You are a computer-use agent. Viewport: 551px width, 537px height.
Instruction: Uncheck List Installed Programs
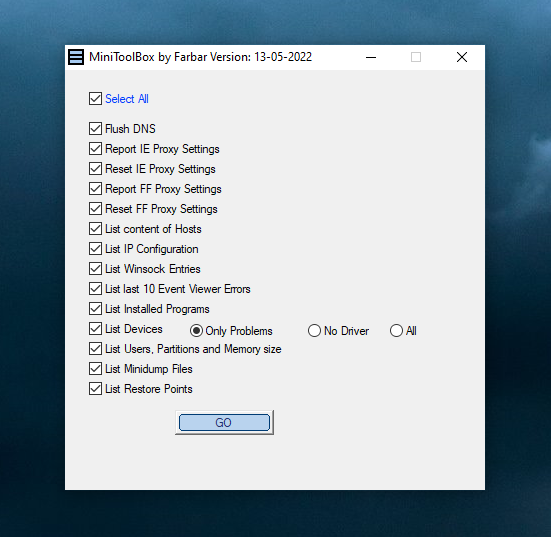point(95,309)
